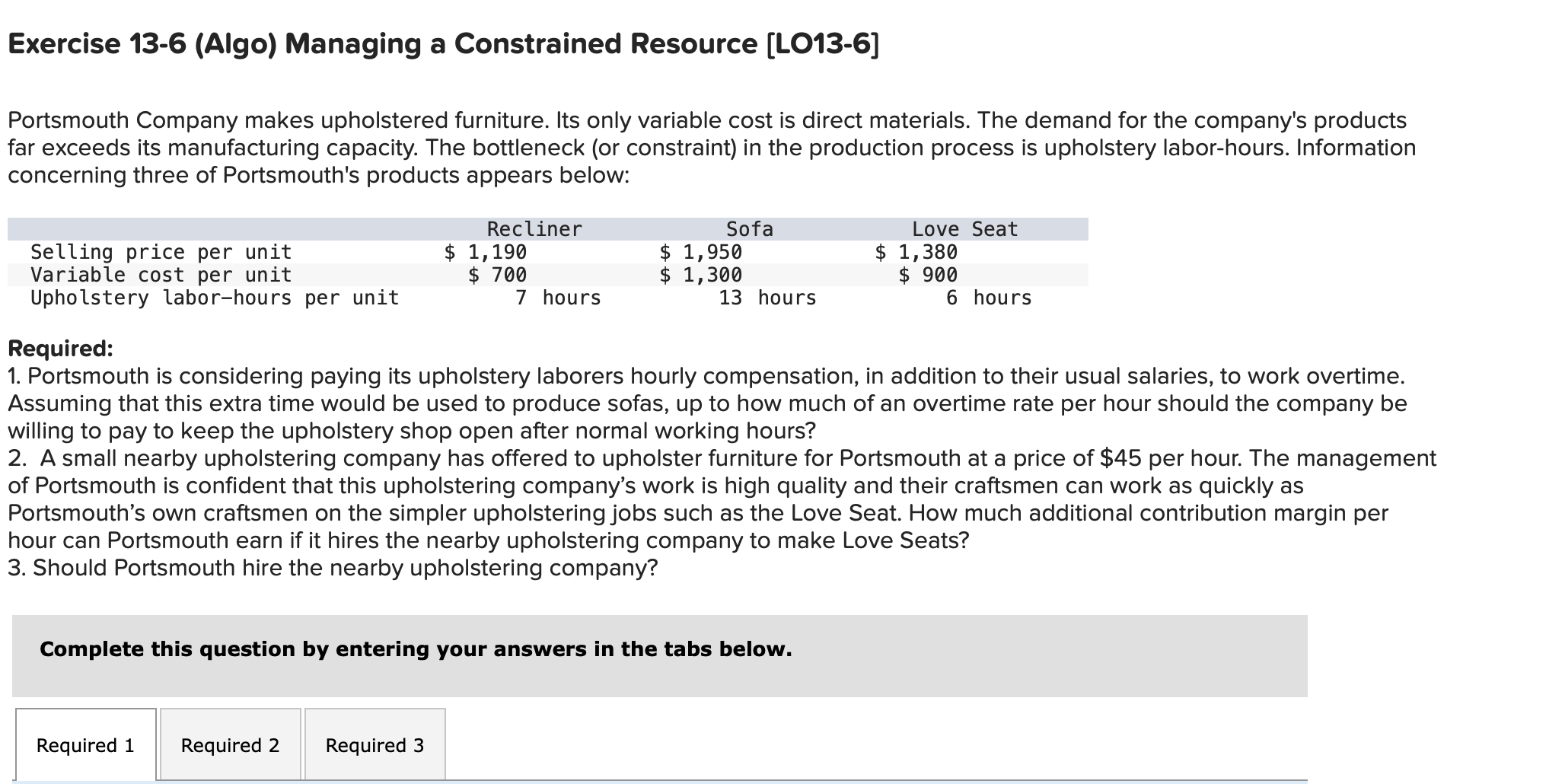This screenshot has width=1565, height=784.
Task: Select the $1,950 Sofa price value
Action: click(701, 251)
